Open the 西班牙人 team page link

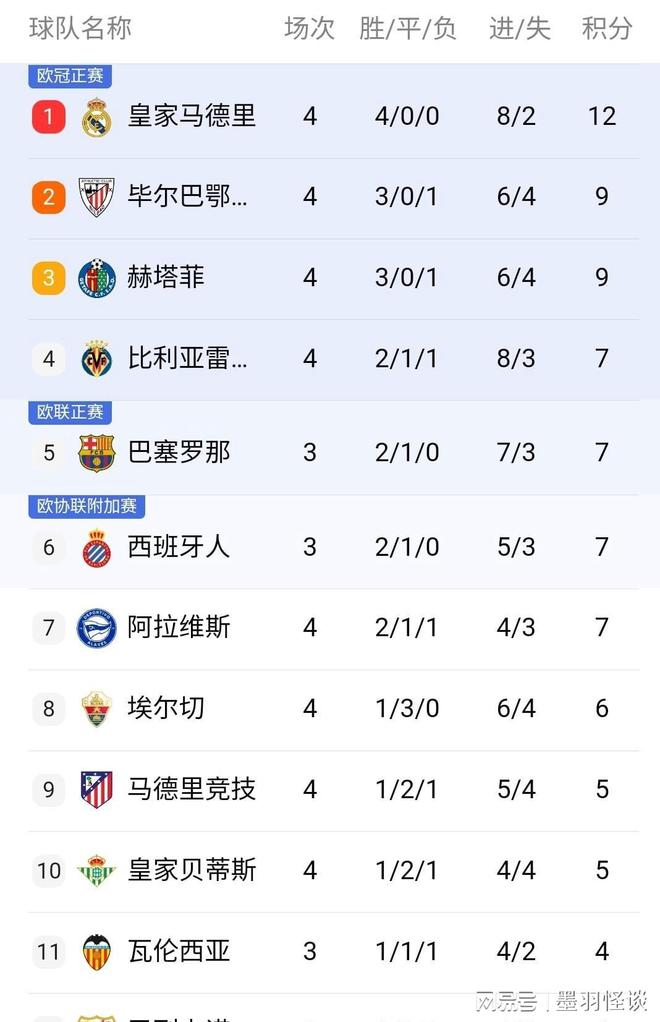[x=179, y=547]
